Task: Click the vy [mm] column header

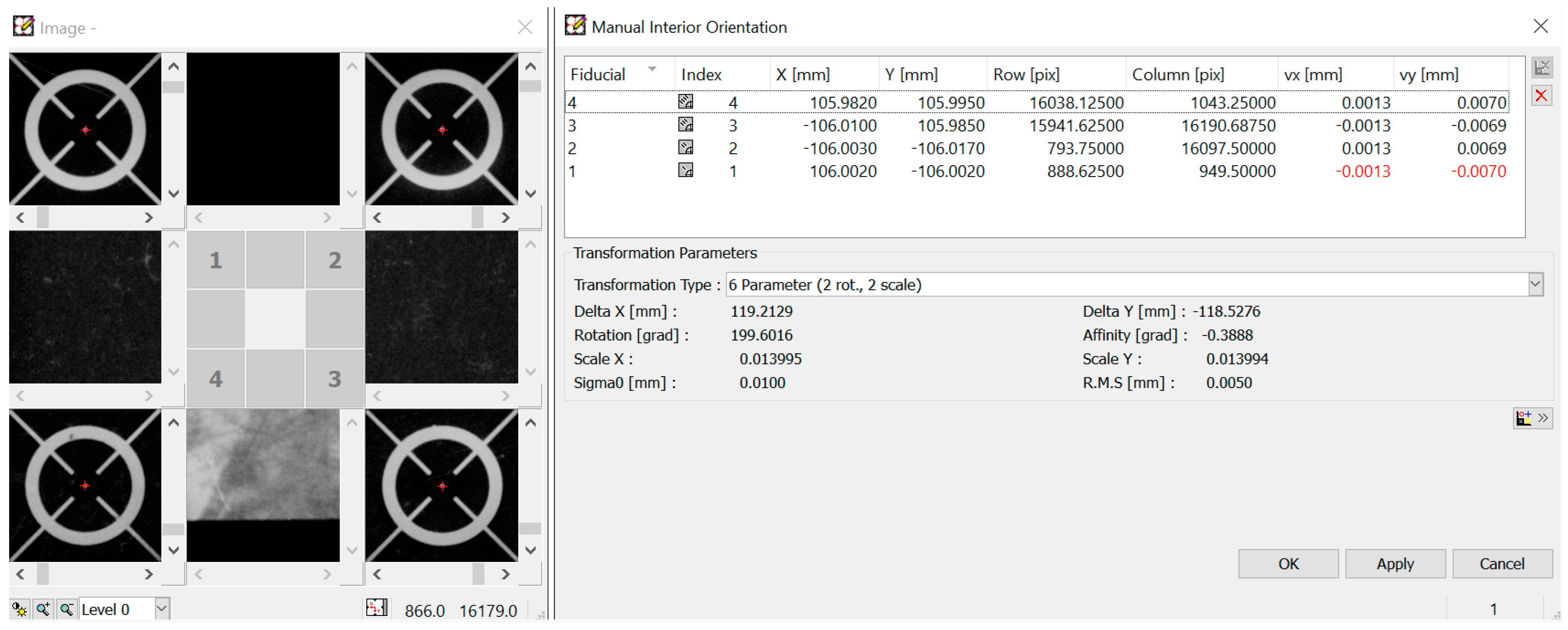Action: (1451, 74)
